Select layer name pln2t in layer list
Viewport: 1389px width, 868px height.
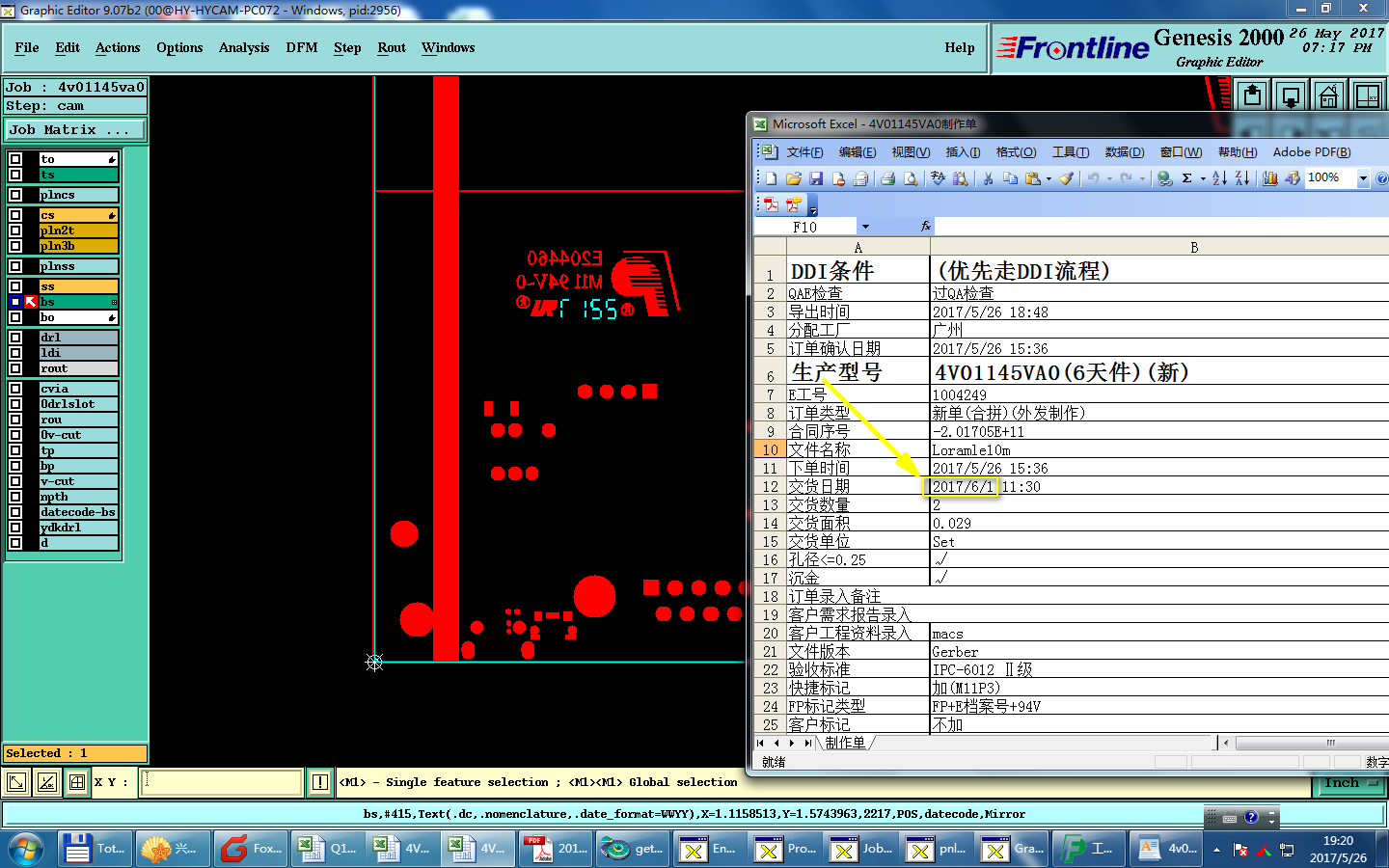click(78, 231)
